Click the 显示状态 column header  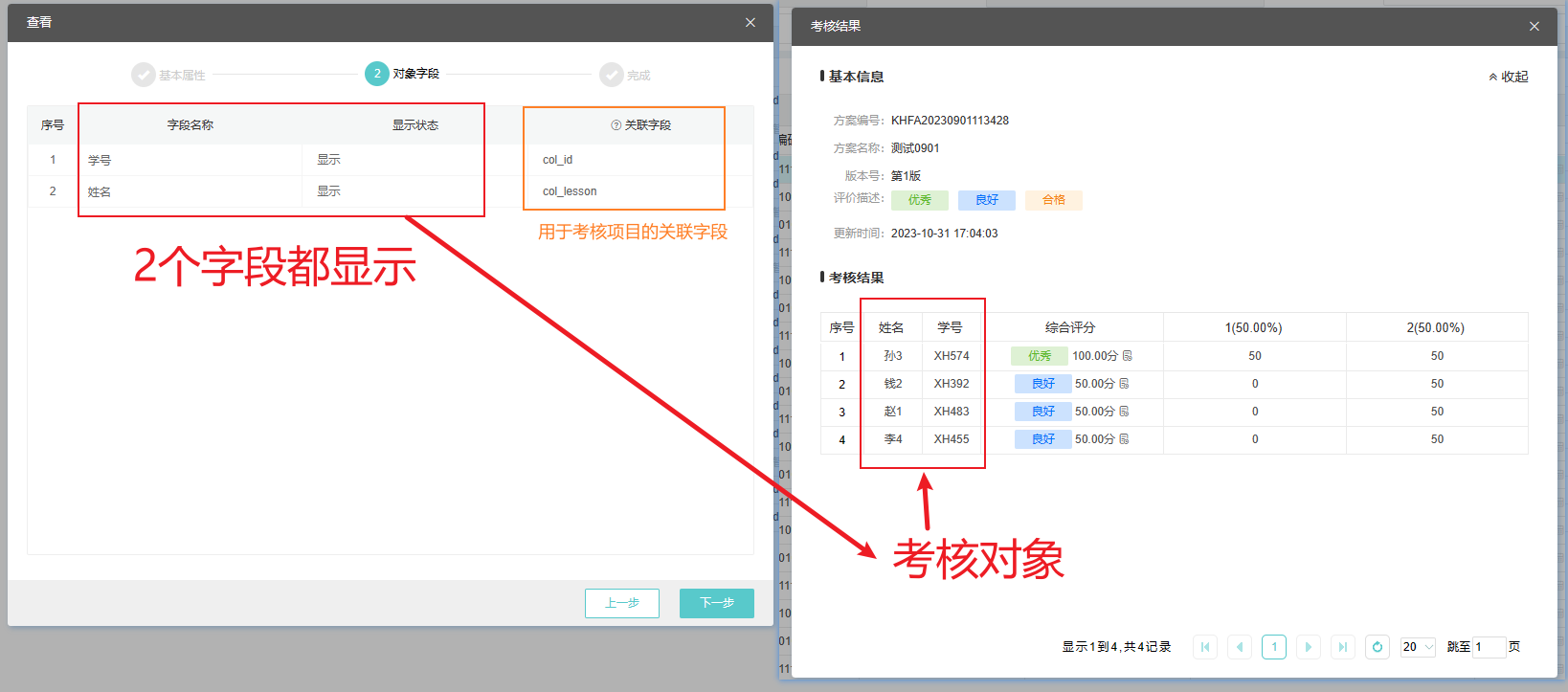click(415, 125)
